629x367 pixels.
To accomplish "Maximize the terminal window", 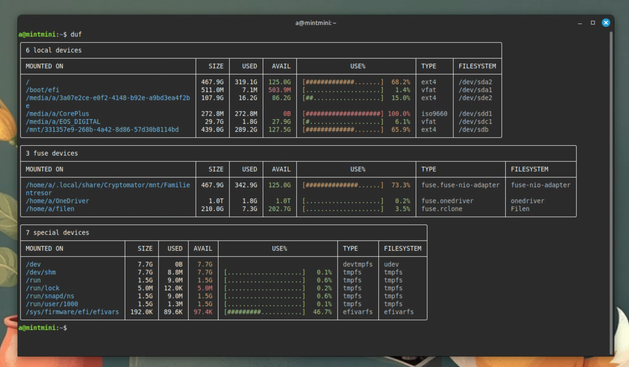I will pyautogui.click(x=592, y=23).
